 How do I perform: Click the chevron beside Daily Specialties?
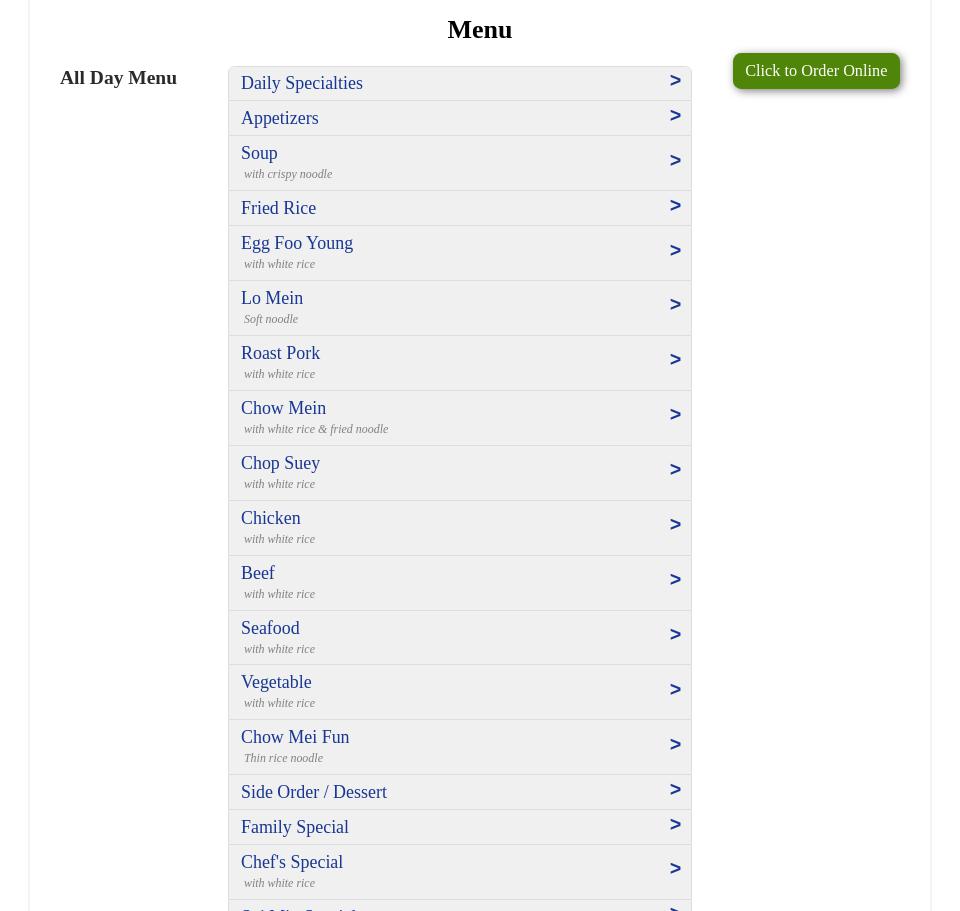[675, 80]
